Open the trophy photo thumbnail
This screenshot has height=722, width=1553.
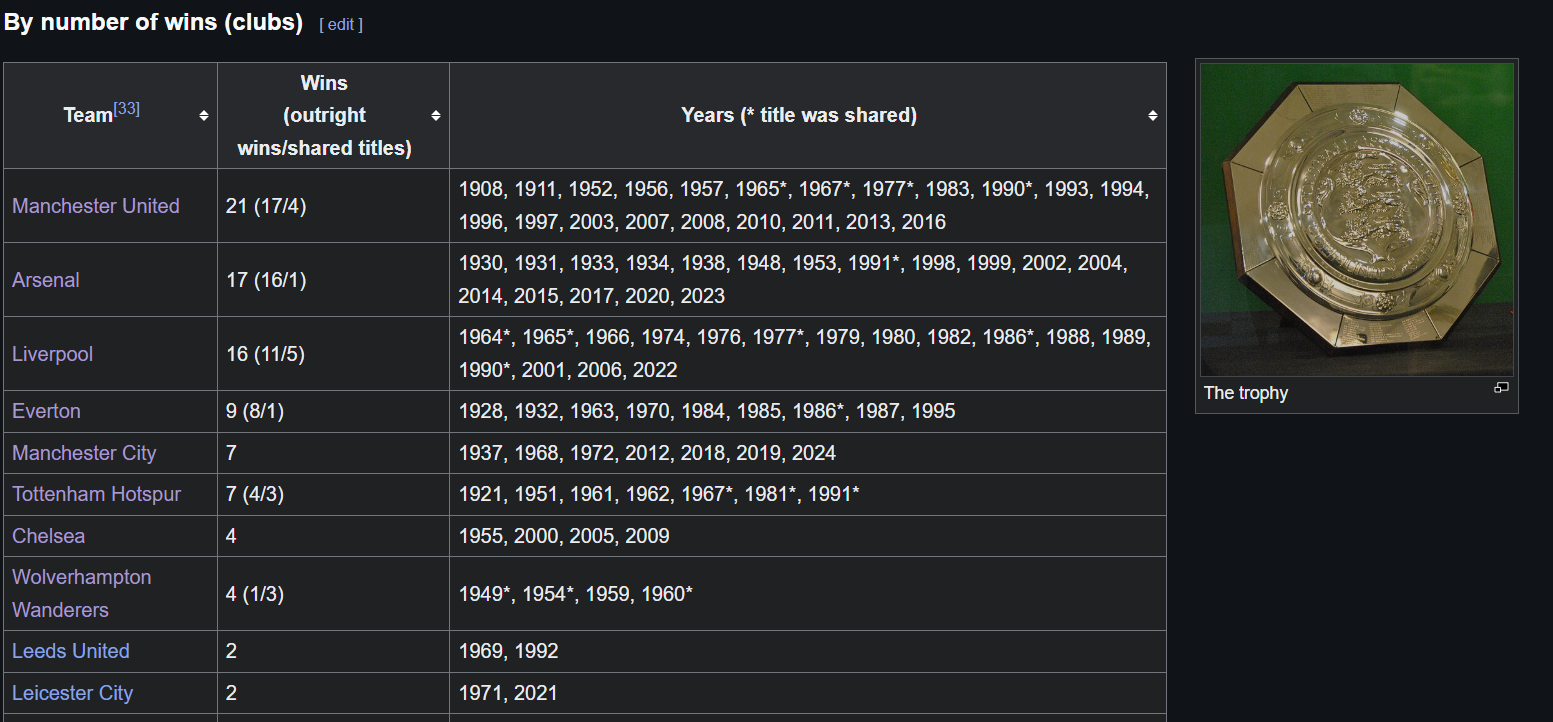[x=1357, y=219]
